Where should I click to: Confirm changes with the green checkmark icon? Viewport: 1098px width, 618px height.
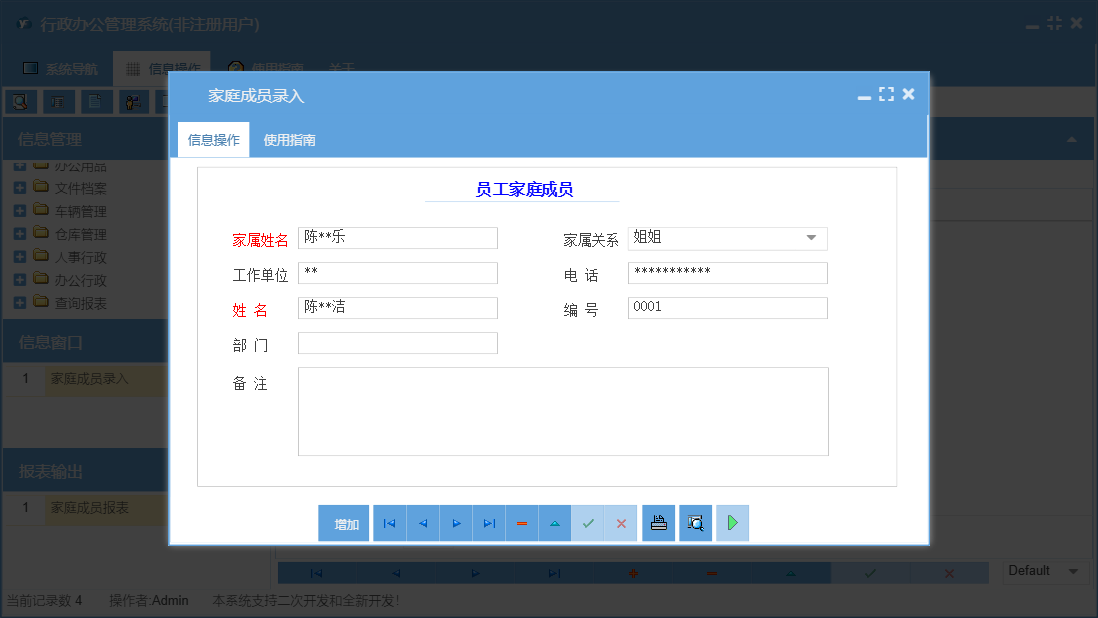tap(588, 523)
